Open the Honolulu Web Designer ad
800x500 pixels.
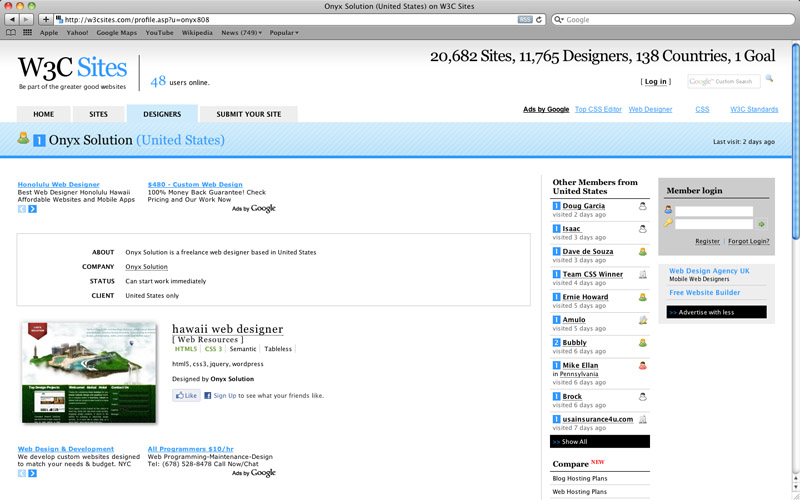tap(59, 185)
